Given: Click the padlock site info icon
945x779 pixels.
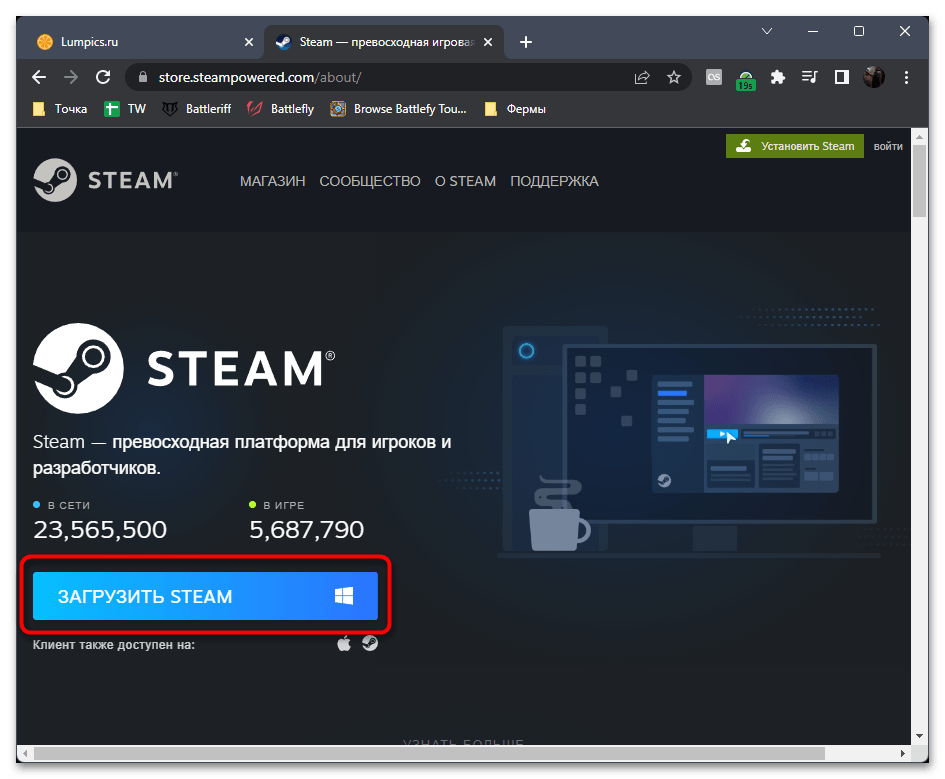Looking at the screenshot, I should pyautogui.click(x=143, y=77).
